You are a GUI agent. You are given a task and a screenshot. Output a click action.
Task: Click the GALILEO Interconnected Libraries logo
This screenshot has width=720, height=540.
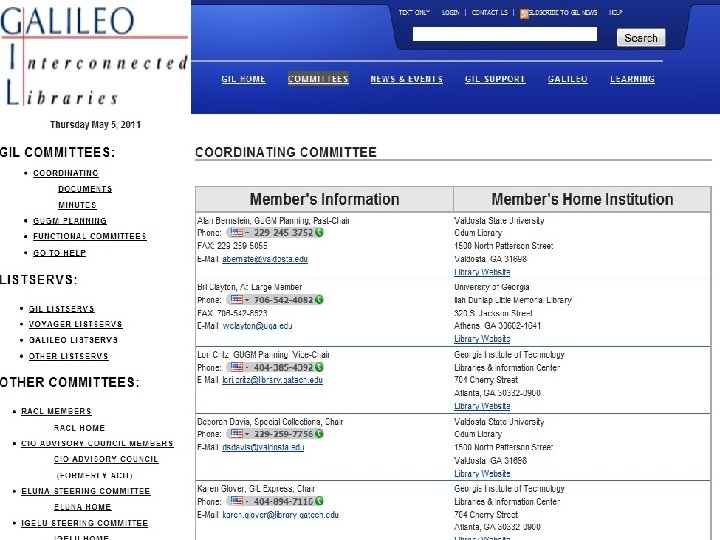coord(94,56)
